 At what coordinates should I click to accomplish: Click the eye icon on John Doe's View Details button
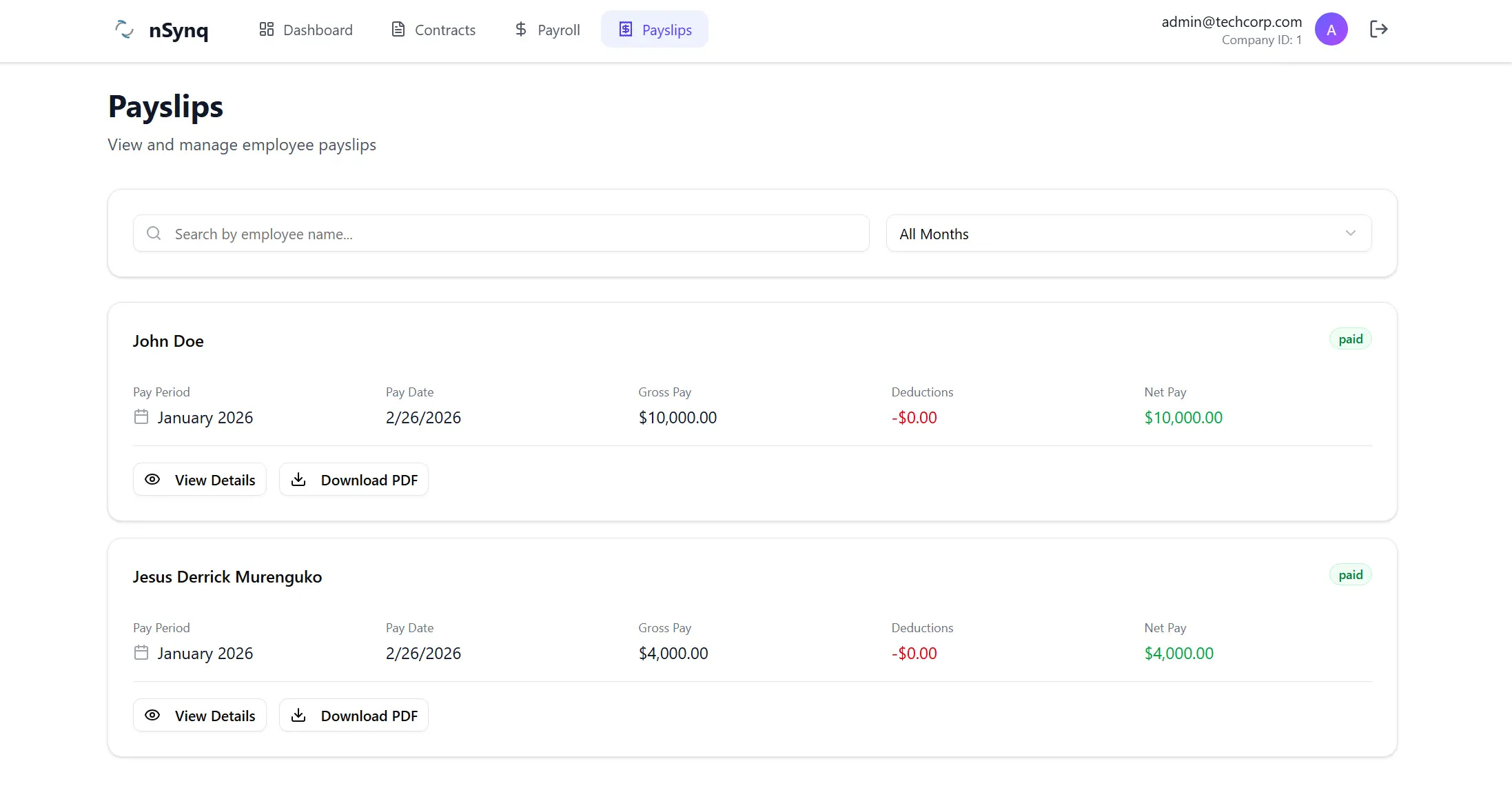pyautogui.click(x=152, y=479)
